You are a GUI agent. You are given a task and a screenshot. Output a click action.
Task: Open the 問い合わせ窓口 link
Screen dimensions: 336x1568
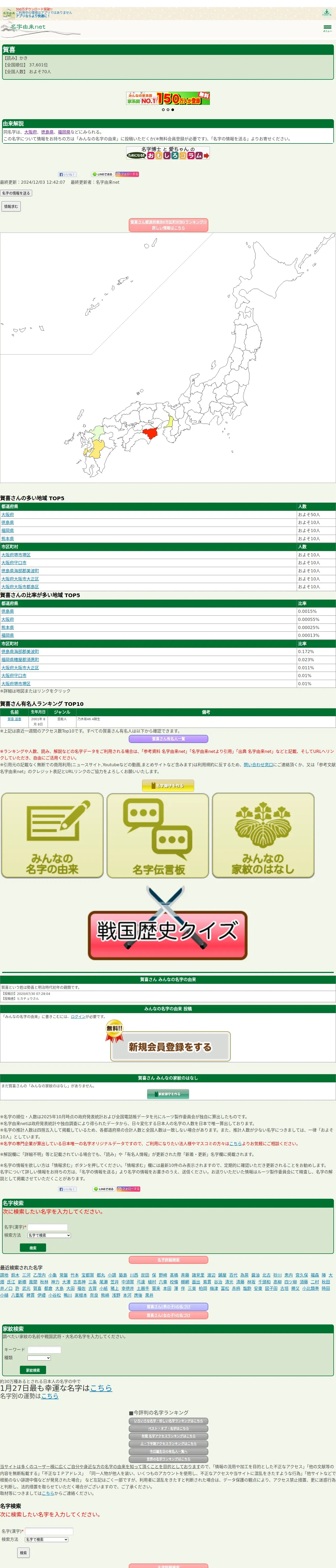coord(258,765)
